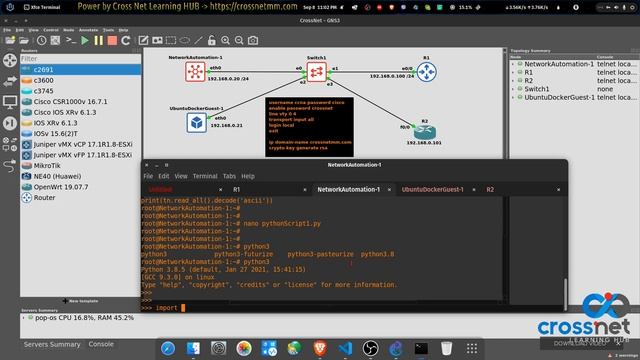Browse routers category in device sidebar

coord(10,60)
